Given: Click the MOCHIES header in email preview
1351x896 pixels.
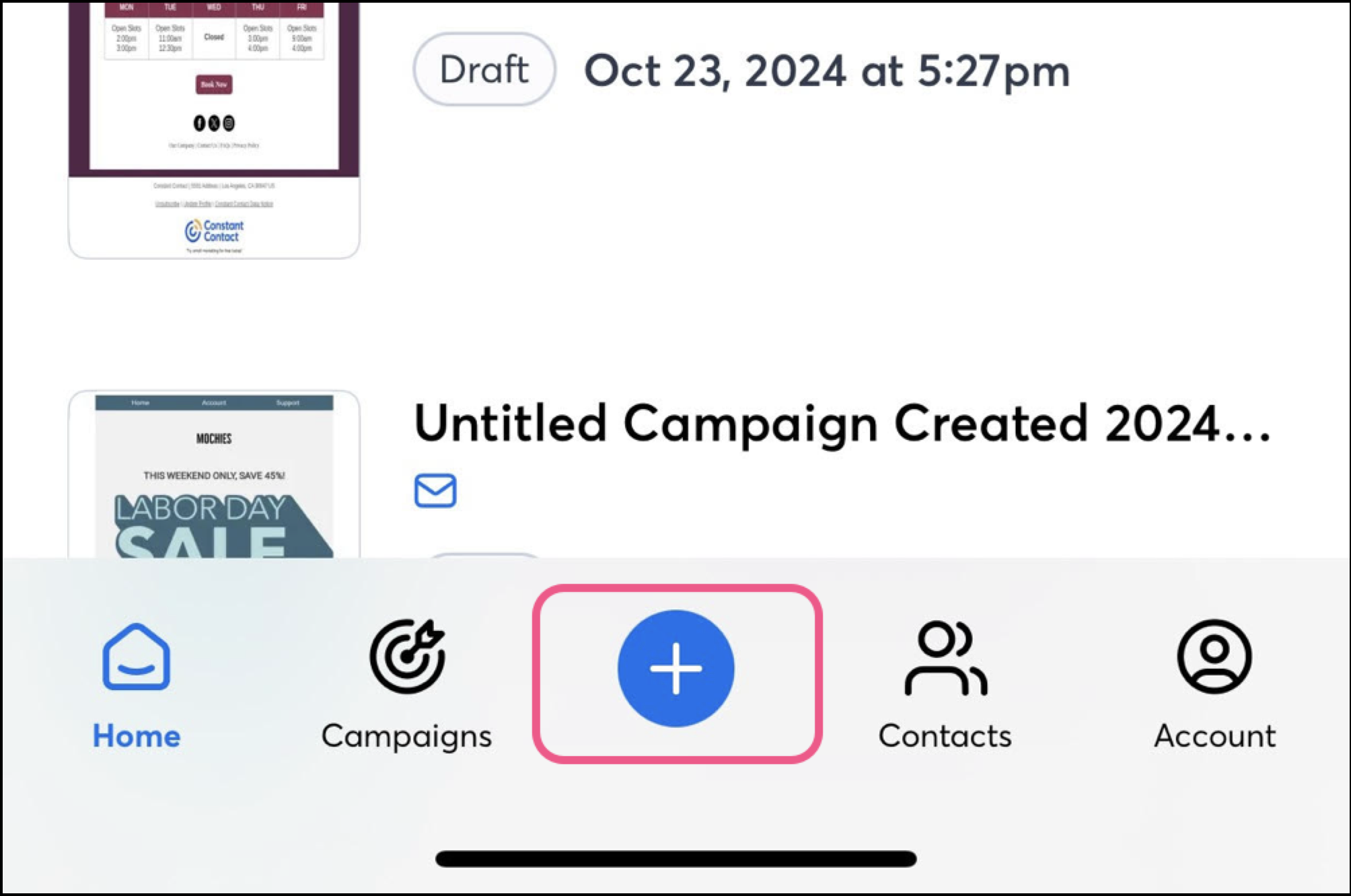Looking at the screenshot, I should (214, 439).
